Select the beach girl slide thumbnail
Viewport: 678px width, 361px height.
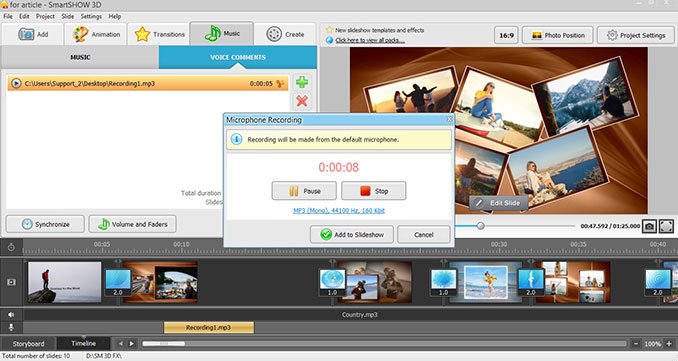(x=486, y=282)
